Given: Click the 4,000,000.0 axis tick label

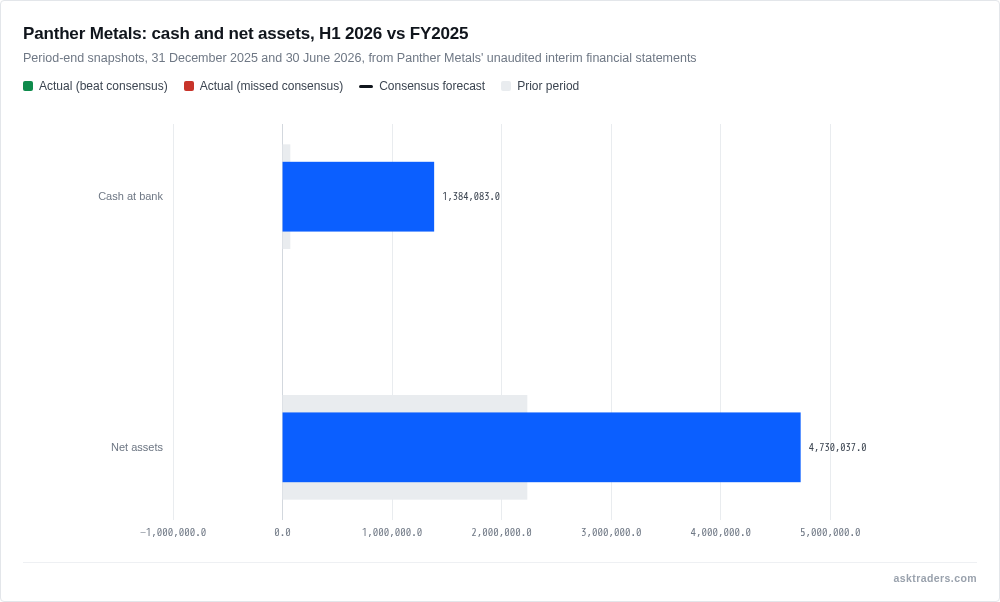Looking at the screenshot, I should 721,532.
